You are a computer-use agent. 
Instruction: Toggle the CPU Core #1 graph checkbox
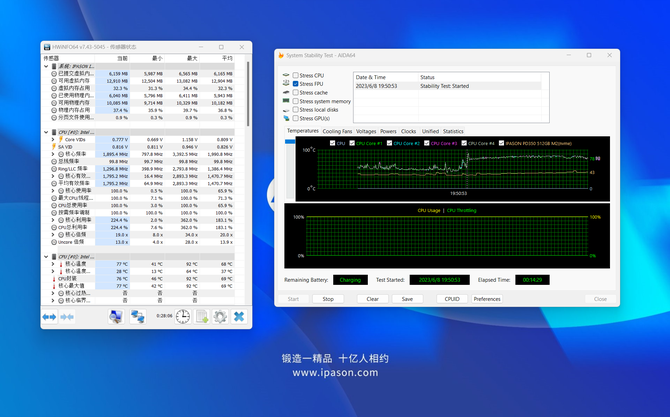coord(352,143)
